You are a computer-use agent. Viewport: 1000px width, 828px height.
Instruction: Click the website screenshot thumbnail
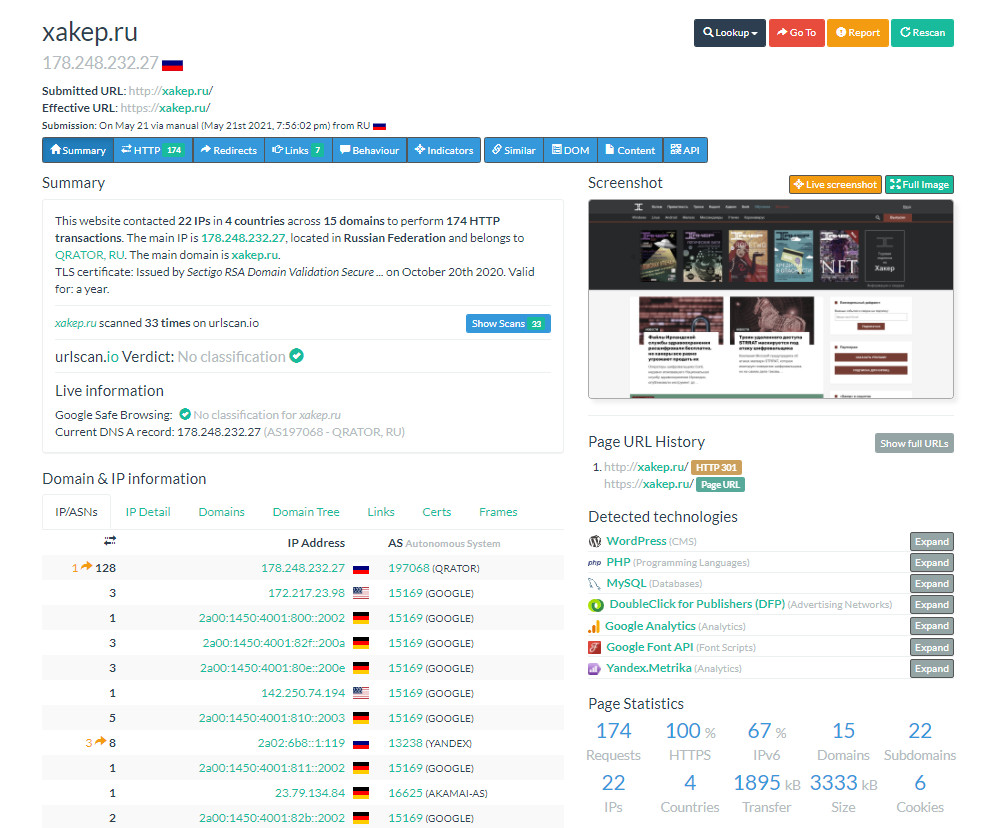click(770, 299)
